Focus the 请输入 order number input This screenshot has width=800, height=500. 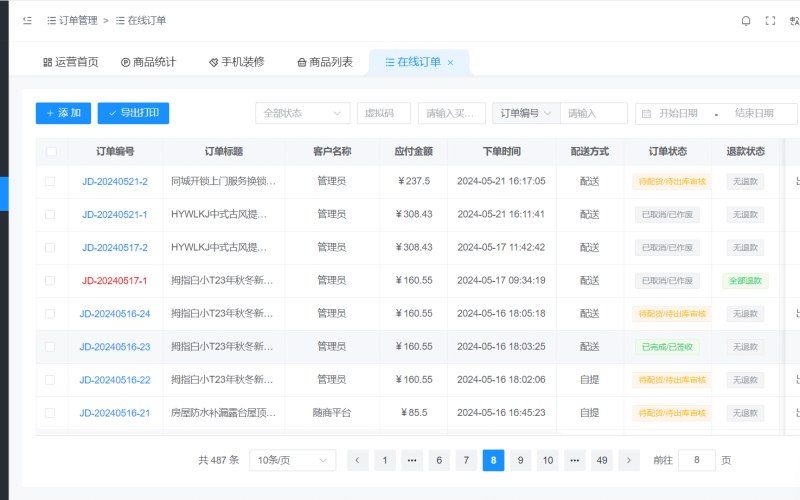pos(594,113)
